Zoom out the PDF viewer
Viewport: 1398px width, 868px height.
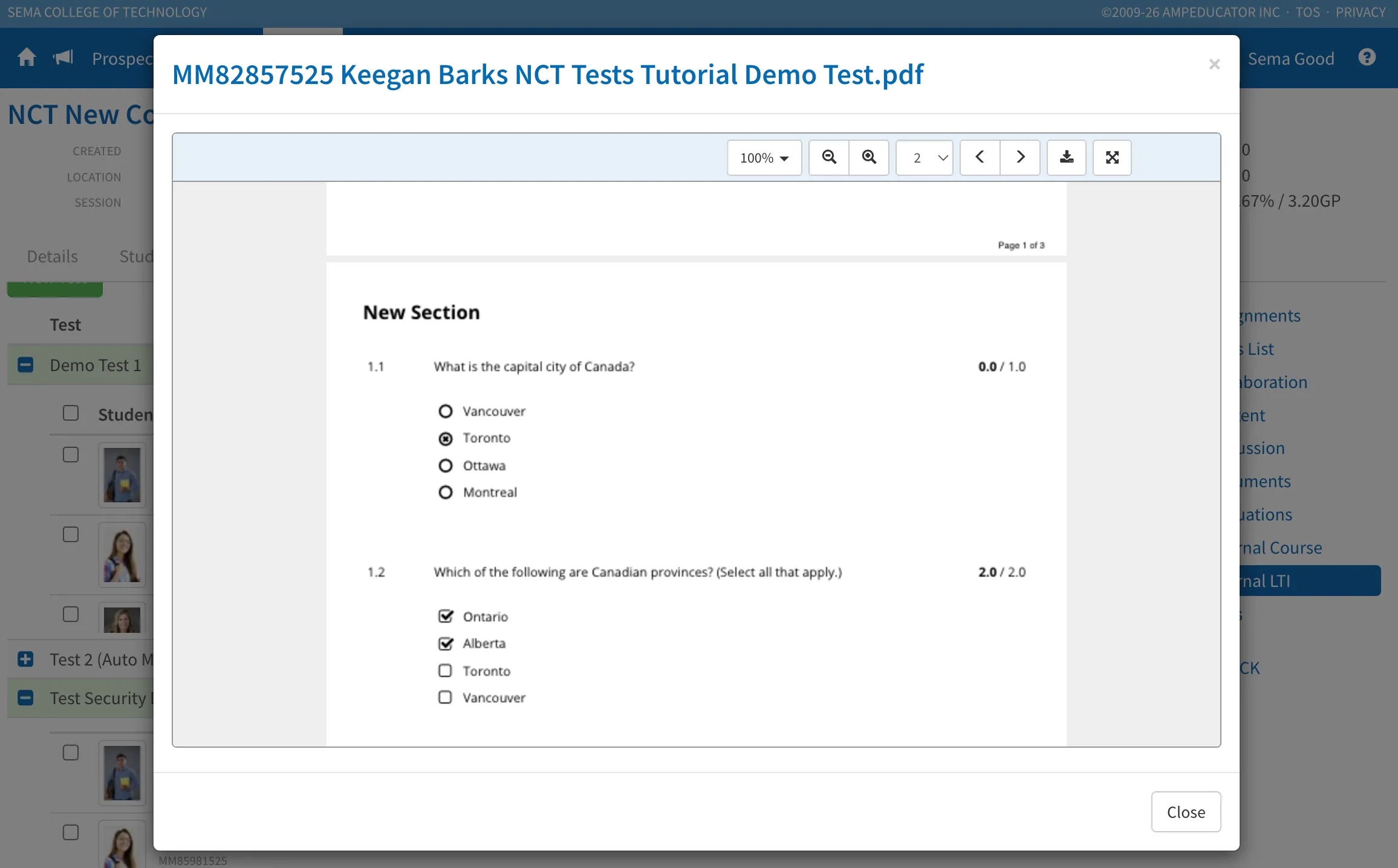[829, 158]
